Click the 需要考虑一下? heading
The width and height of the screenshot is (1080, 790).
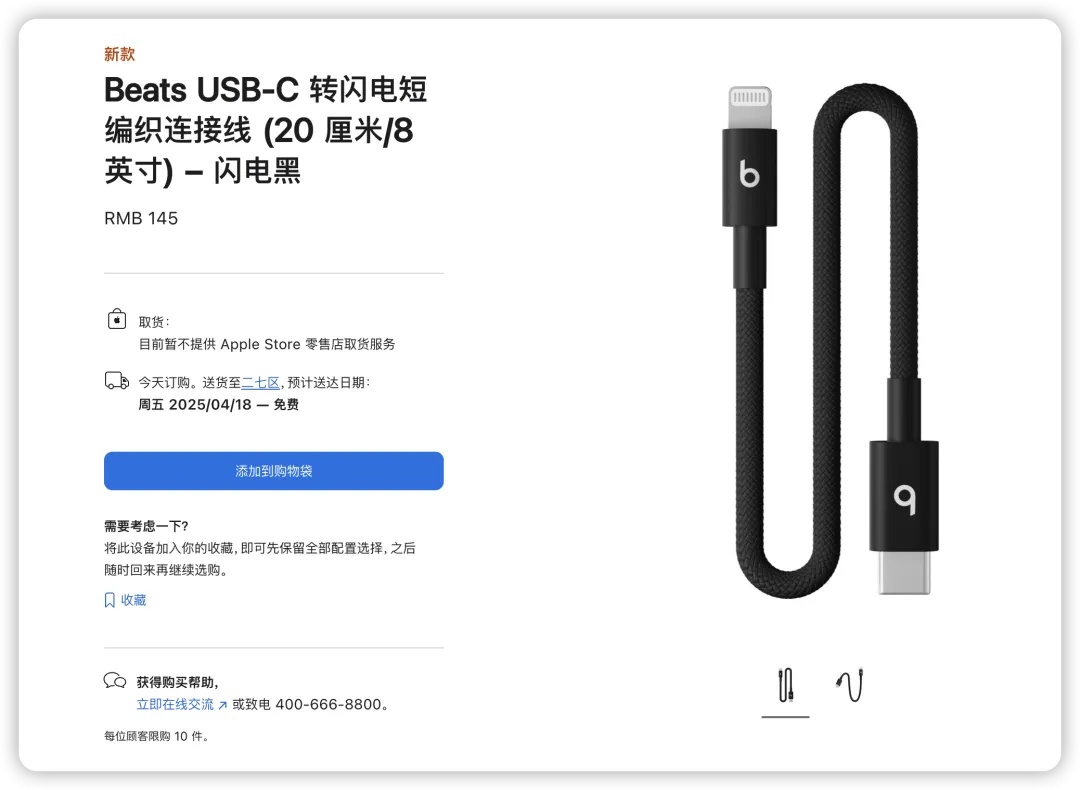coord(146,526)
